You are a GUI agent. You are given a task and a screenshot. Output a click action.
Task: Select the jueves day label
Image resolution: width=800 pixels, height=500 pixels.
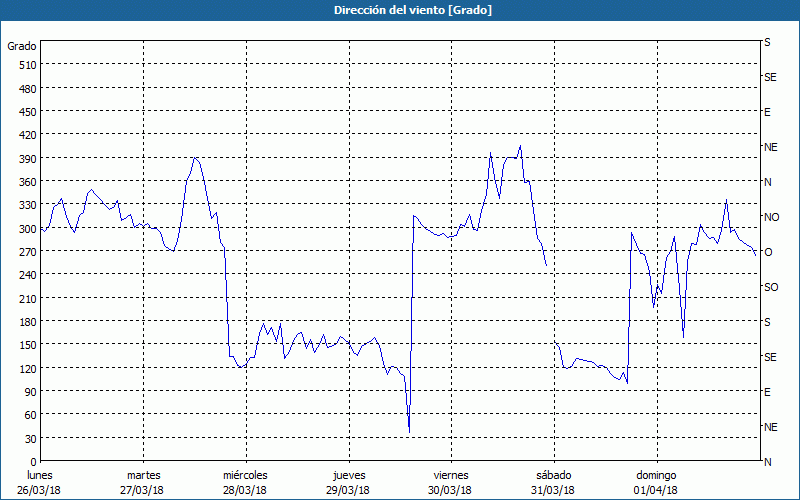[x=348, y=475]
